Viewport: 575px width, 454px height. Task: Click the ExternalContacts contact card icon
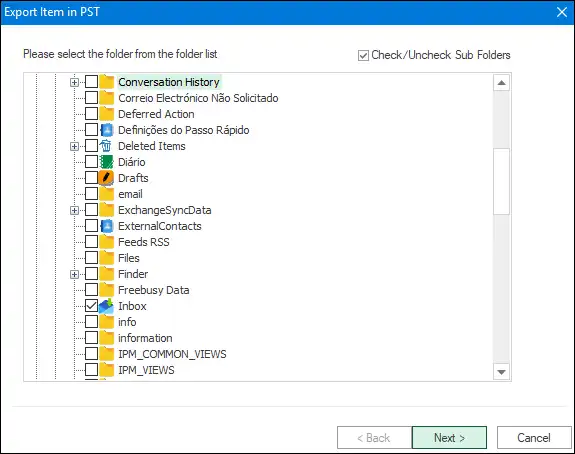coord(106,226)
